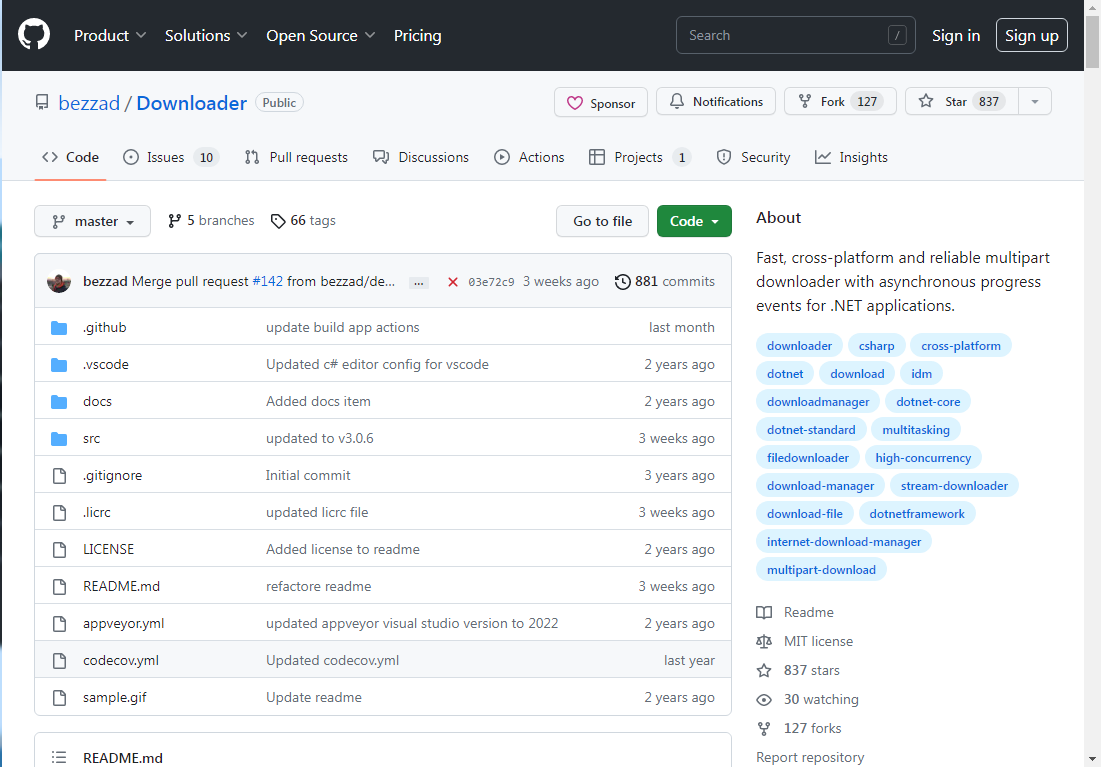Click the fork icon beside 127 forks

tap(764, 728)
